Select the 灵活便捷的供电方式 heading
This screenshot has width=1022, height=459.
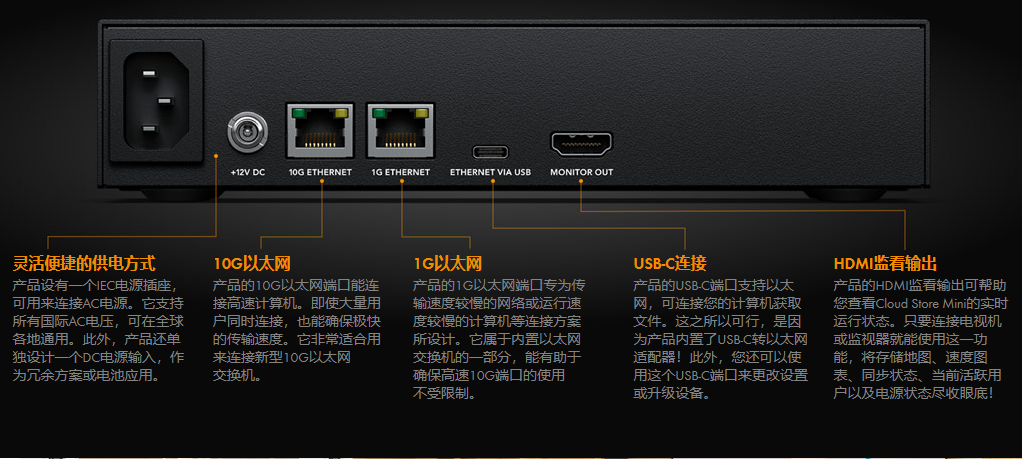(85, 263)
